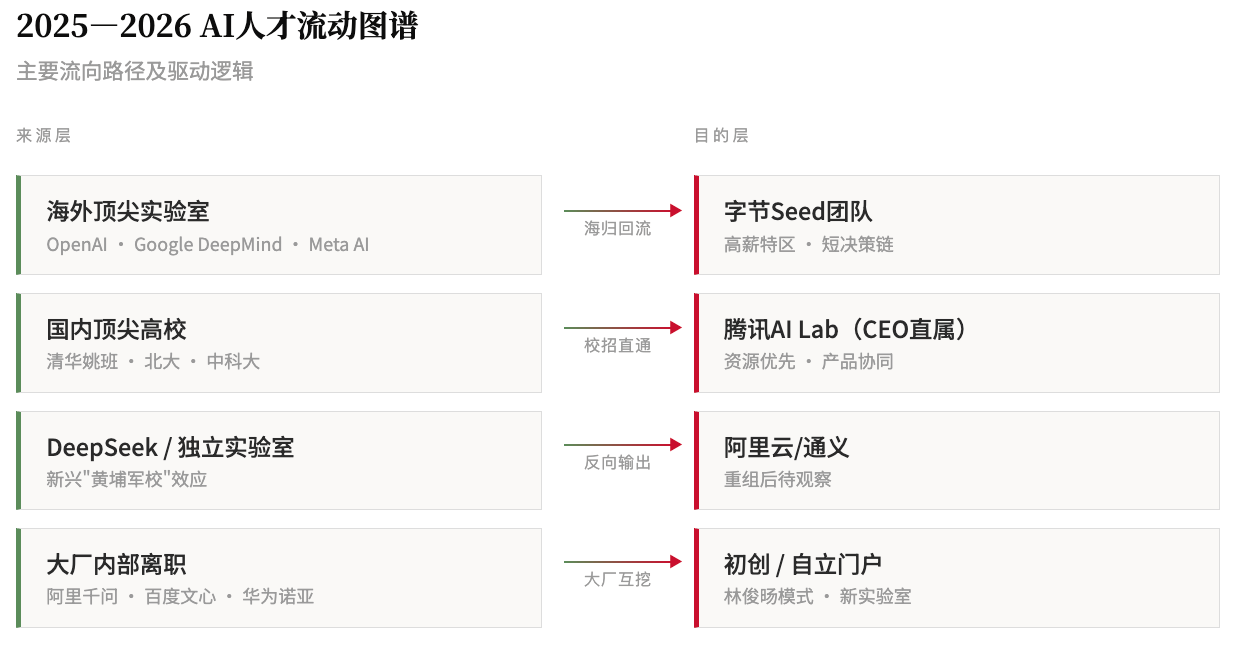This screenshot has width=1250, height=662.
Task: Open the 字节Seed团队 destination card
Action: (x=957, y=225)
